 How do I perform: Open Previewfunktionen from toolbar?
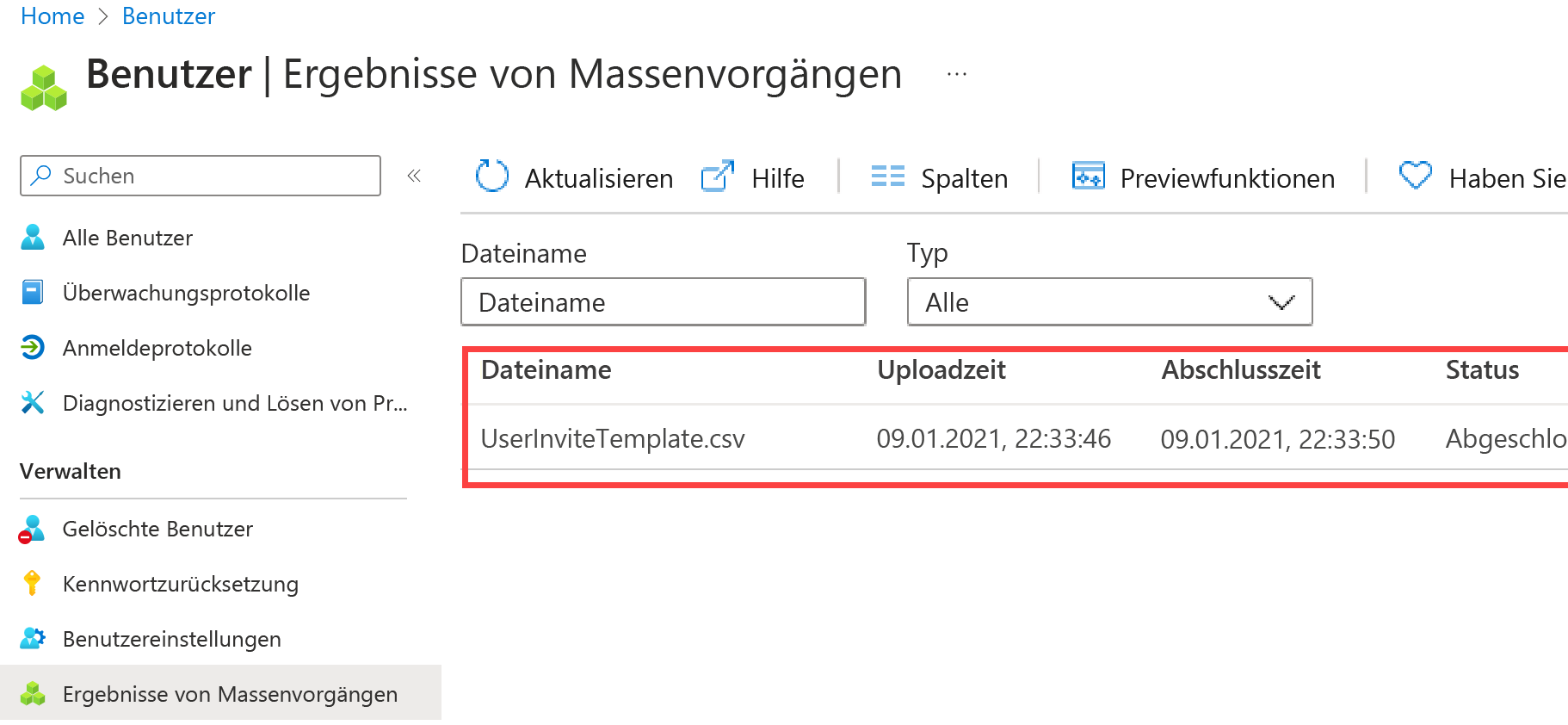pyautogui.click(x=1227, y=178)
